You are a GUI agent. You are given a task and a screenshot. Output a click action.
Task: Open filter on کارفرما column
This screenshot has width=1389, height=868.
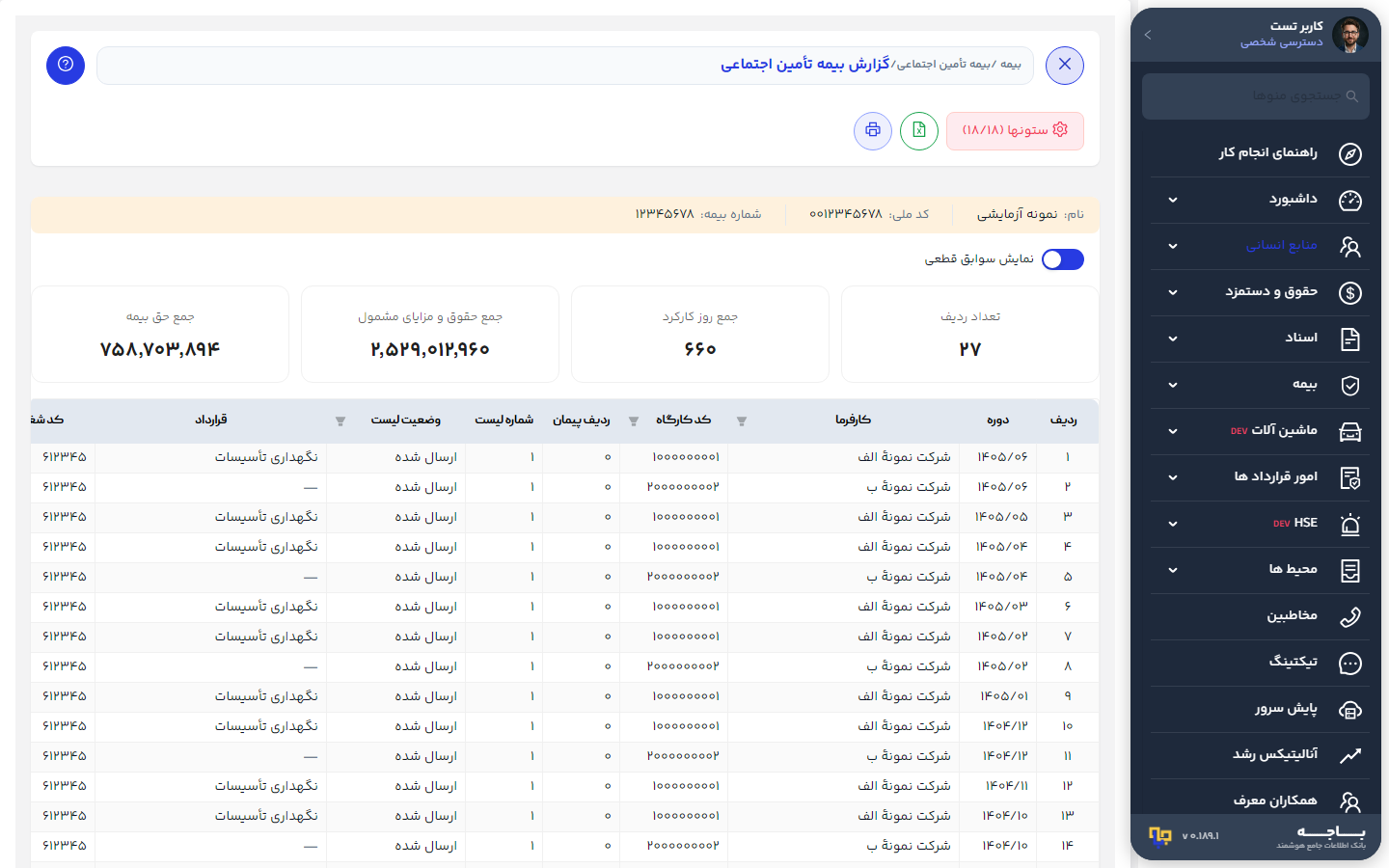742,421
